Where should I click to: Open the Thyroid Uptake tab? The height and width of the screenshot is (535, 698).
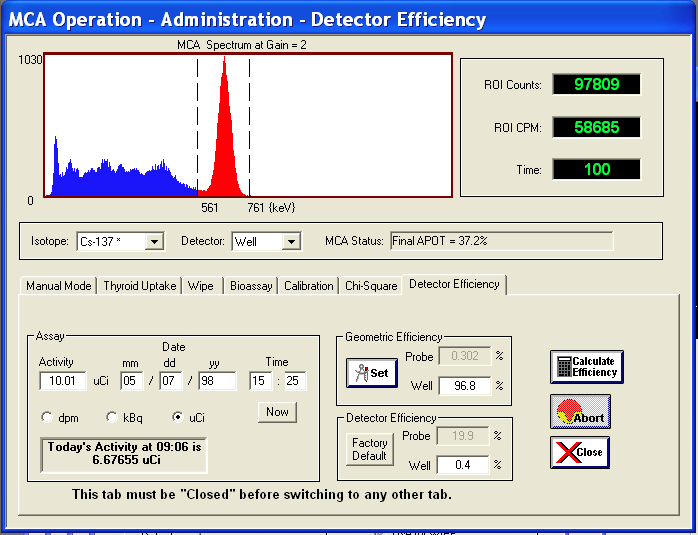(x=140, y=286)
